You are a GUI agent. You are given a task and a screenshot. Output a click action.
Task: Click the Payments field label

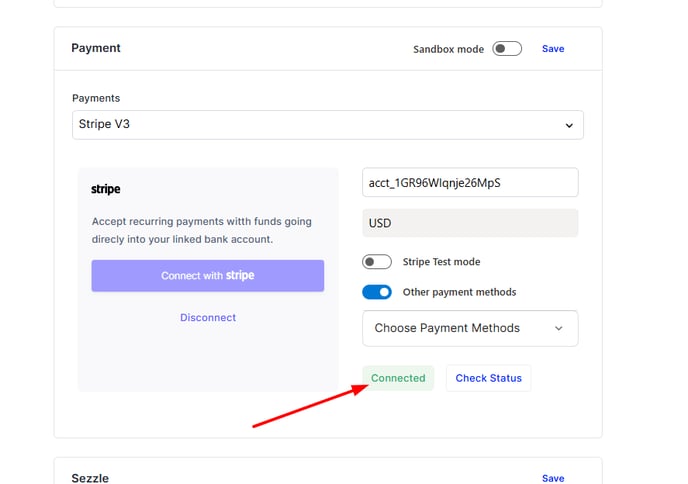click(x=96, y=98)
